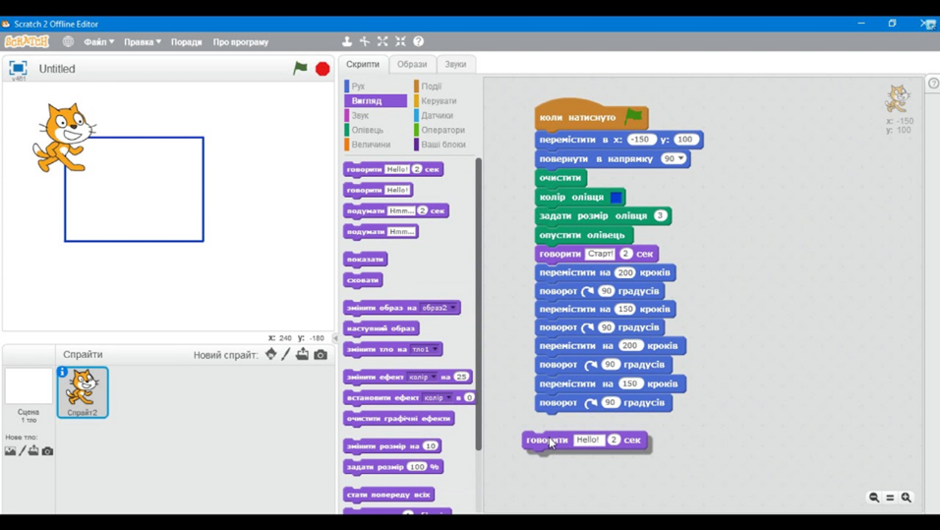This screenshot has height=530, width=940.
Task: Open the Файл menu
Action: (x=98, y=42)
